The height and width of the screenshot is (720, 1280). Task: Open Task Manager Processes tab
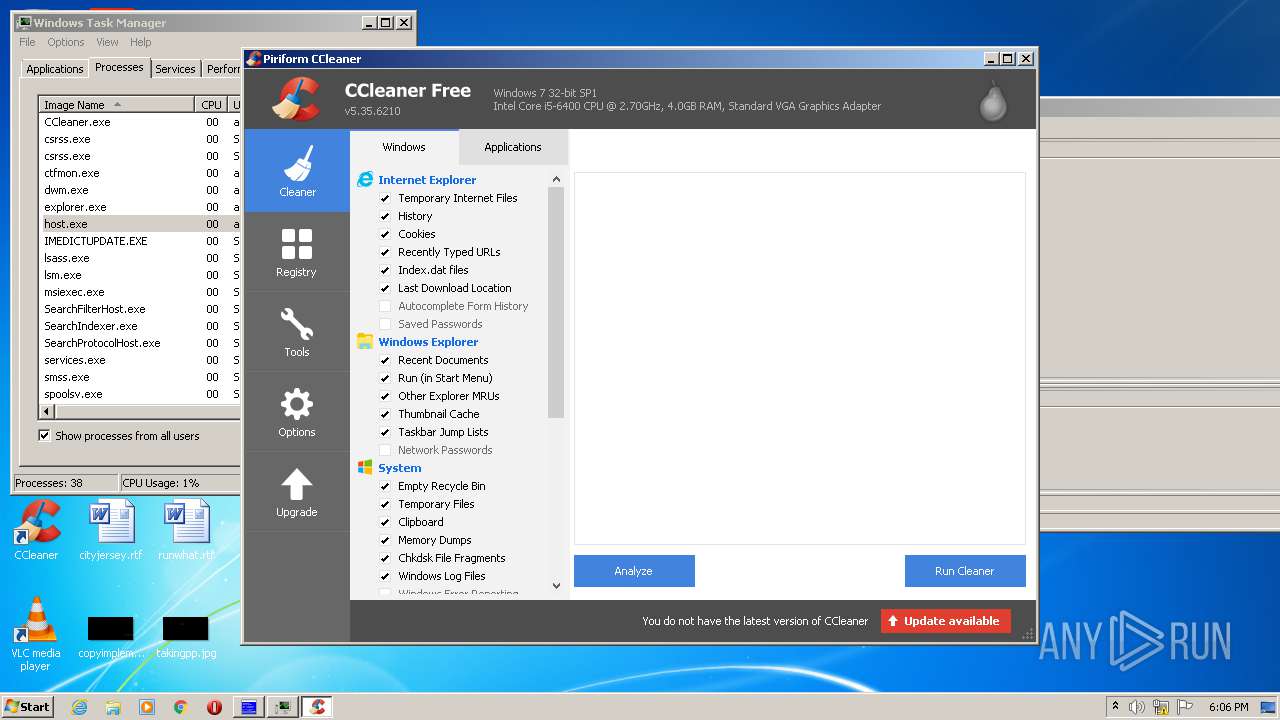pos(119,68)
